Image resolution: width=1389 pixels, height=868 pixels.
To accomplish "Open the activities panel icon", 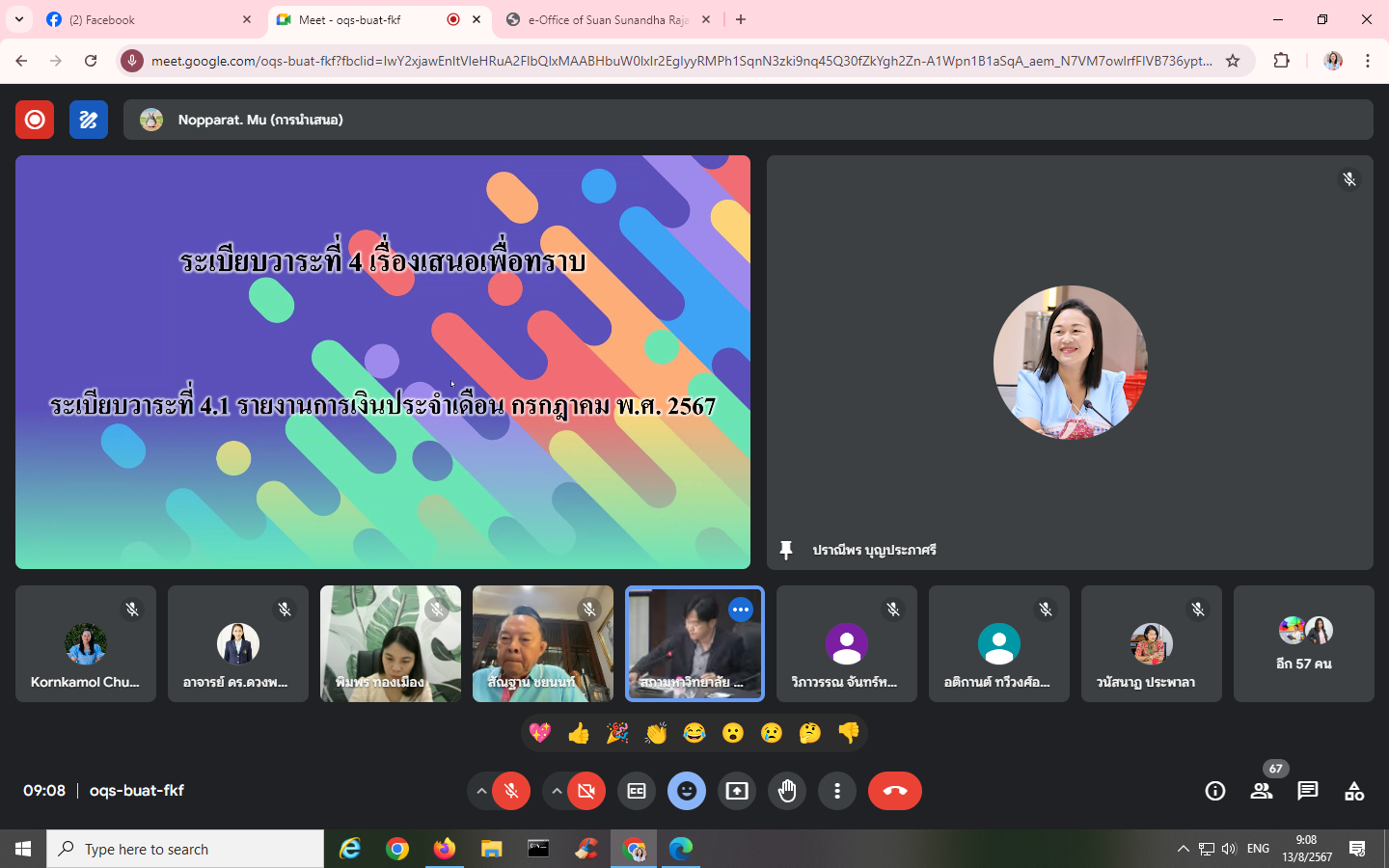I will coord(1354,791).
